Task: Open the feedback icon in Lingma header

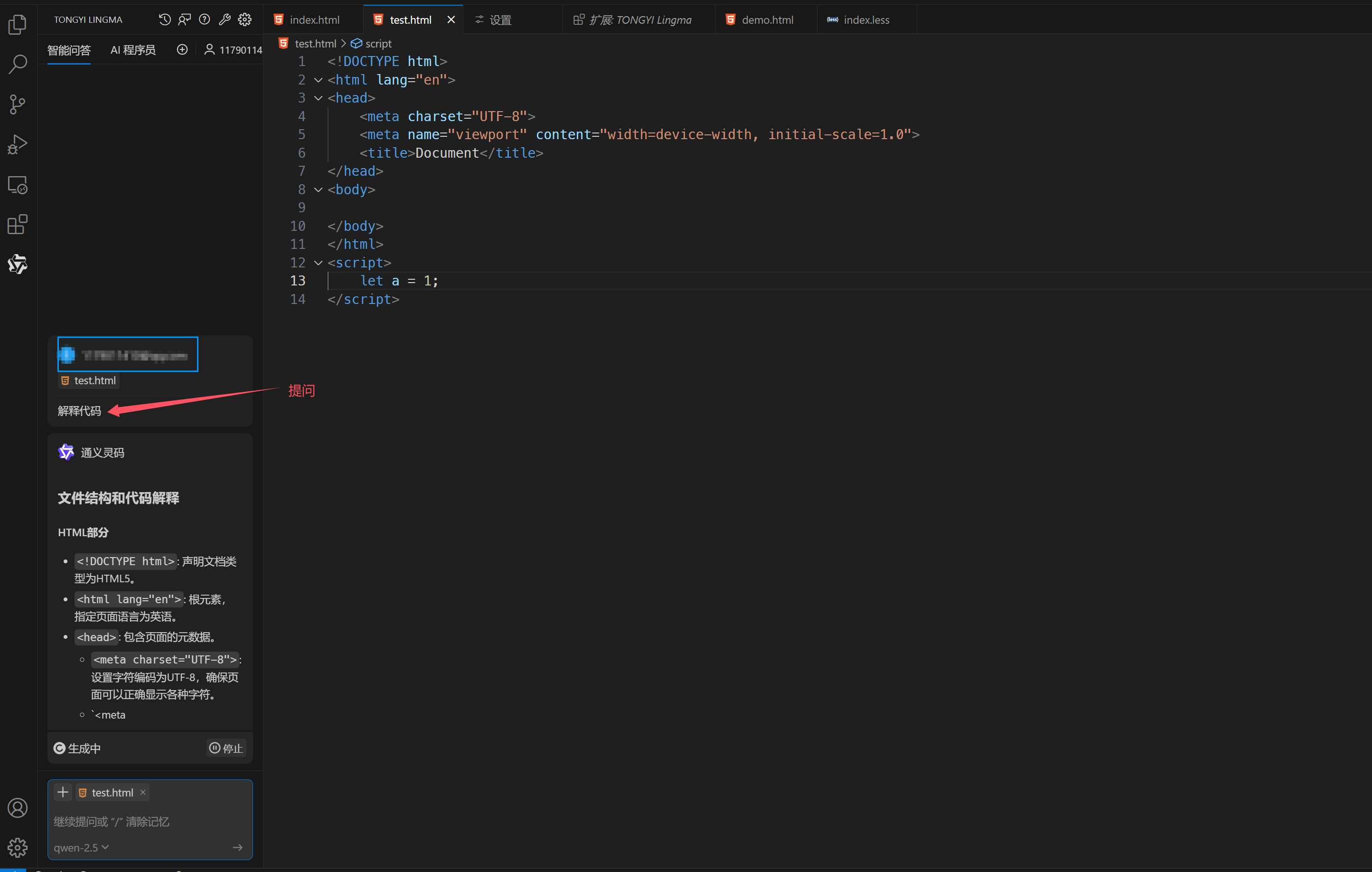Action: [x=185, y=19]
